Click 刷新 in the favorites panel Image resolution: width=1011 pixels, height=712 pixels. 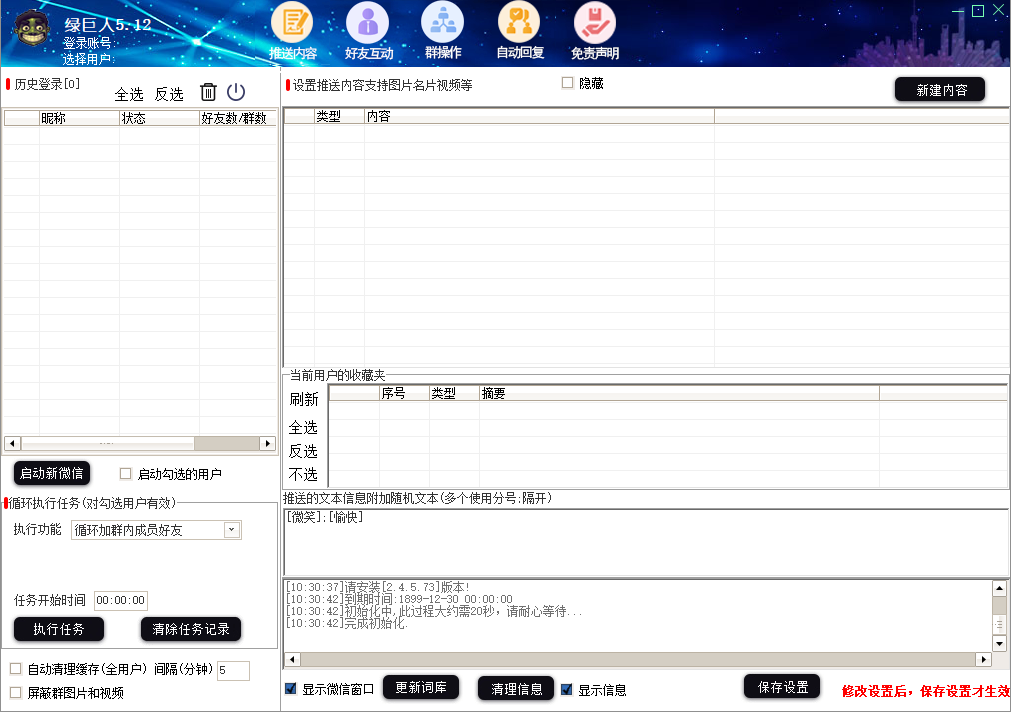point(303,399)
